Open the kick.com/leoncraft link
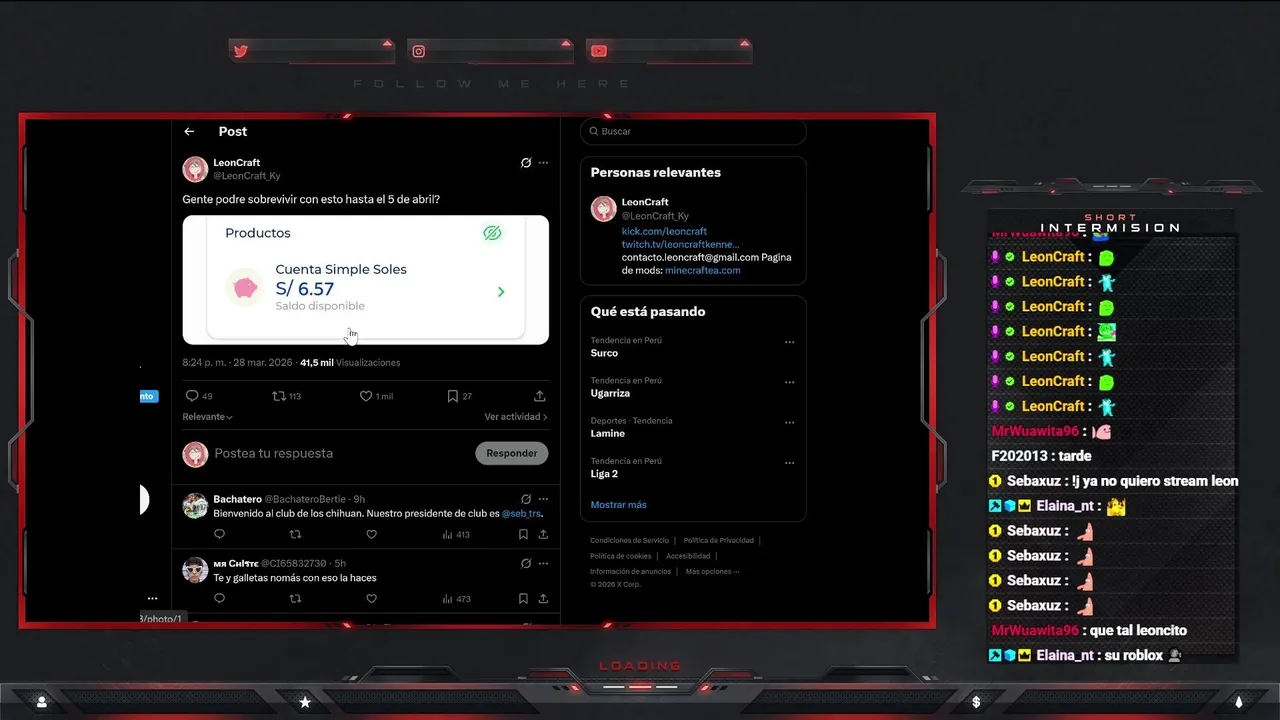This screenshot has height=720, width=1280. (664, 231)
